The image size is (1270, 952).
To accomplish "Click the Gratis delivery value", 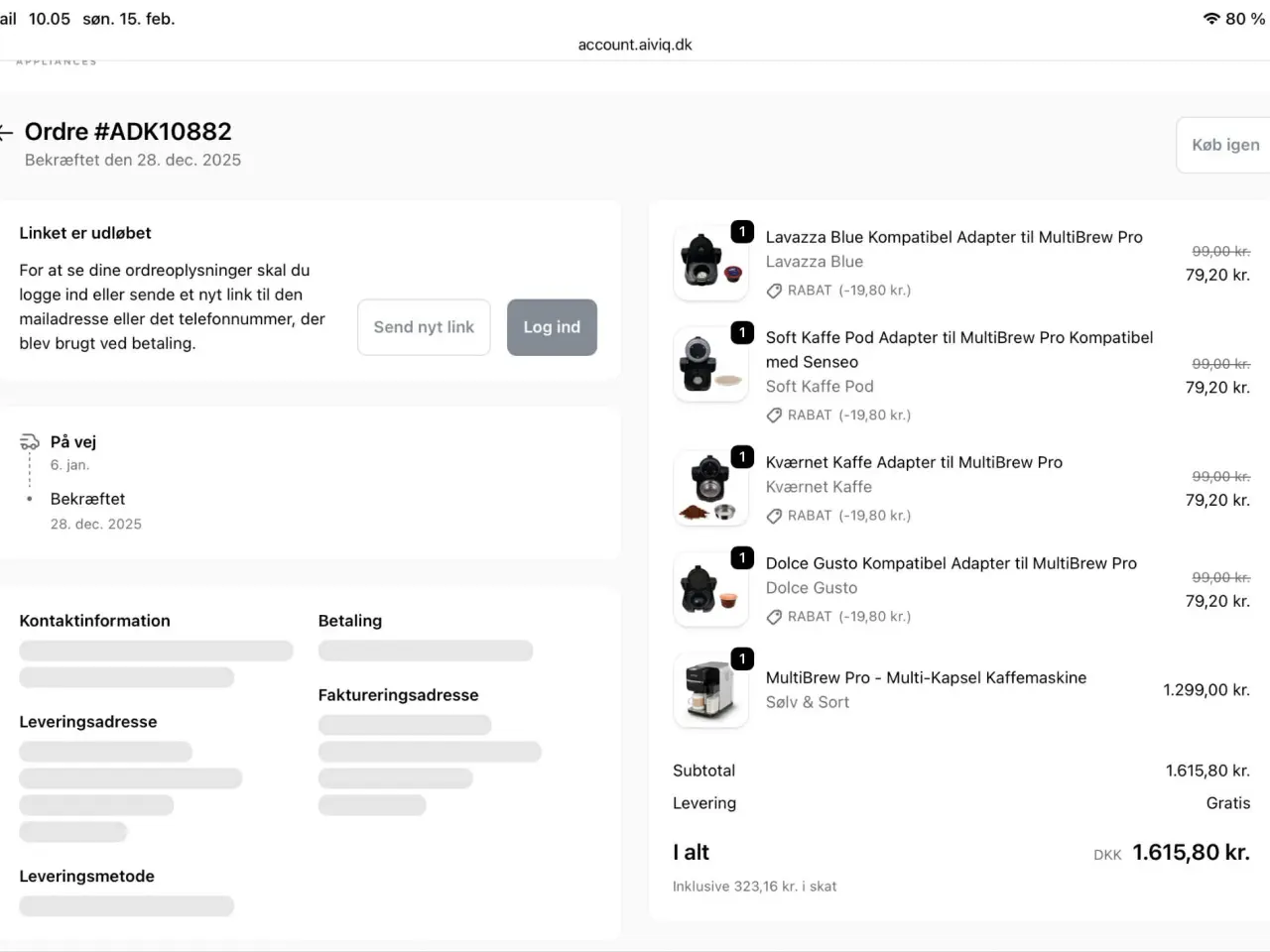I will (1228, 803).
